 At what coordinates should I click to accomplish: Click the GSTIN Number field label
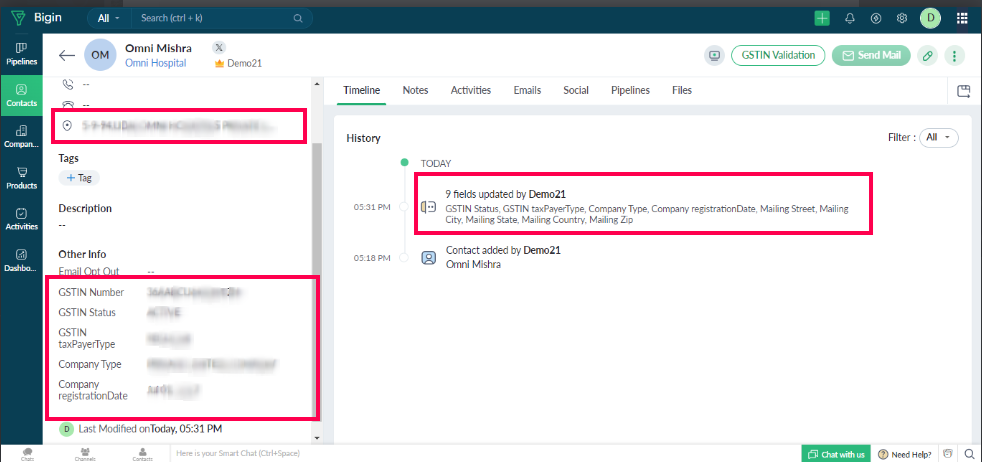point(91,292)
